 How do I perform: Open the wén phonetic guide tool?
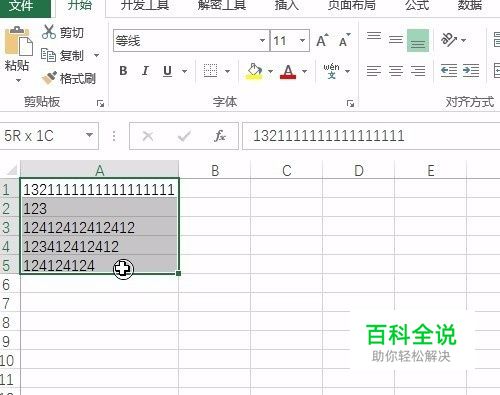pyautogui.click(x=331, y=71)
